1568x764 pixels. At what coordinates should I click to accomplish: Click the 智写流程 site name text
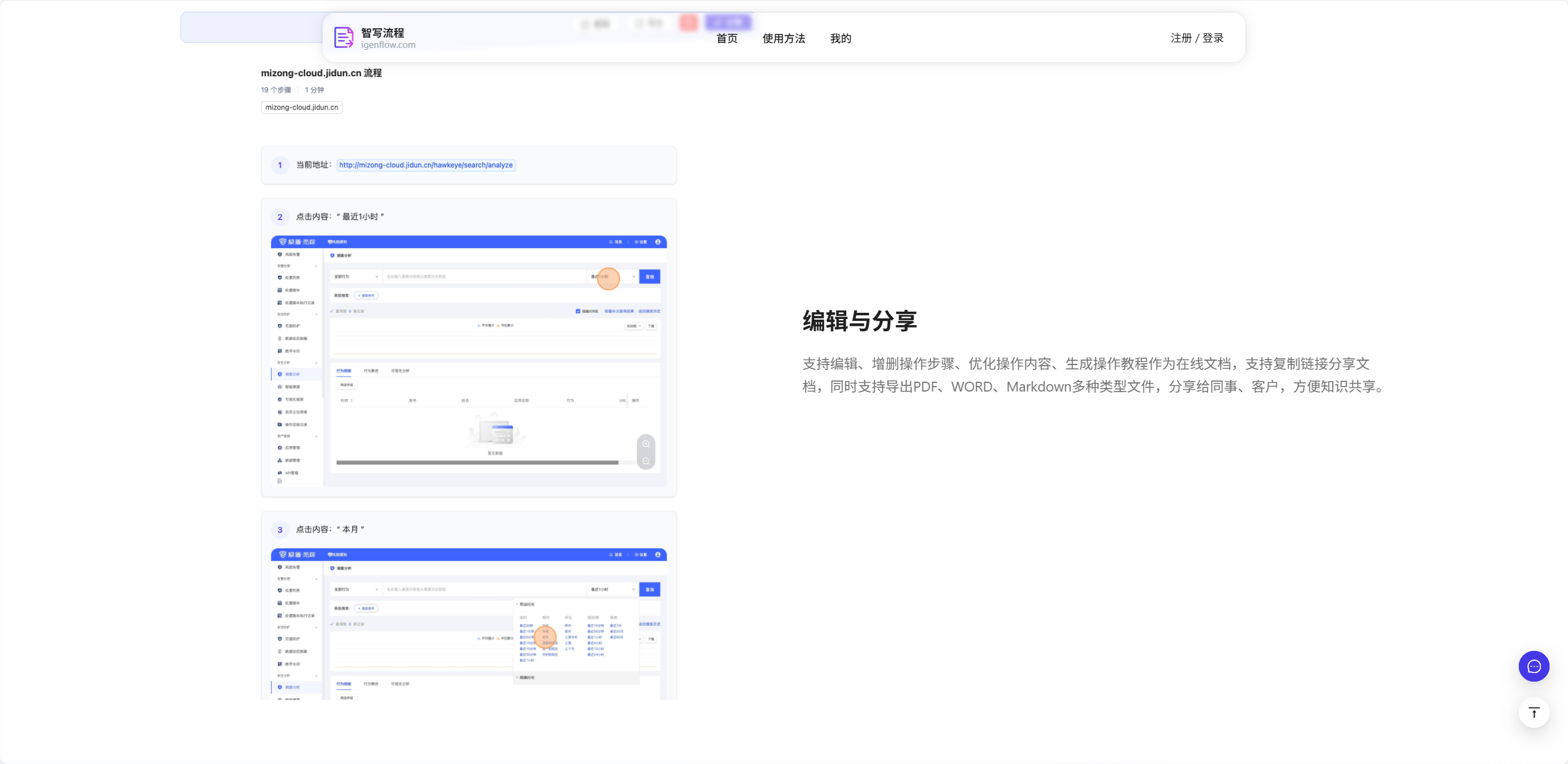[382, 33]
